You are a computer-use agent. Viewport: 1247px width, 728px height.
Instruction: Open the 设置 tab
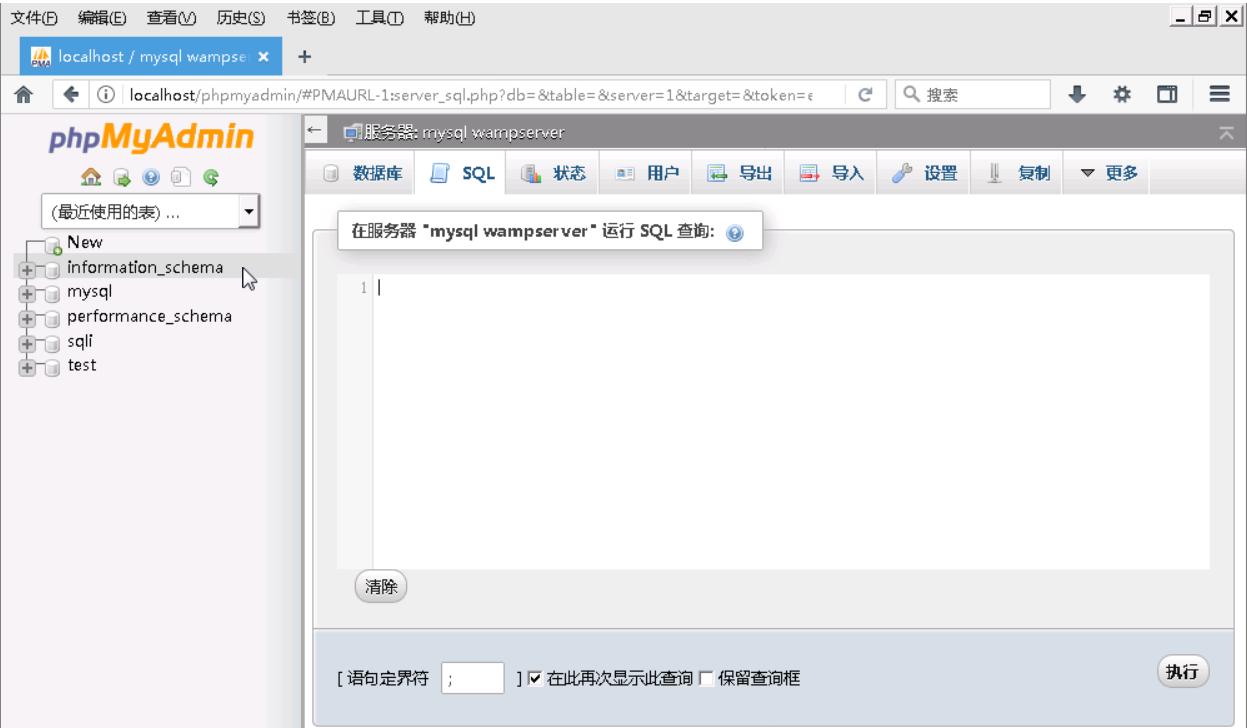click(924, 173)
